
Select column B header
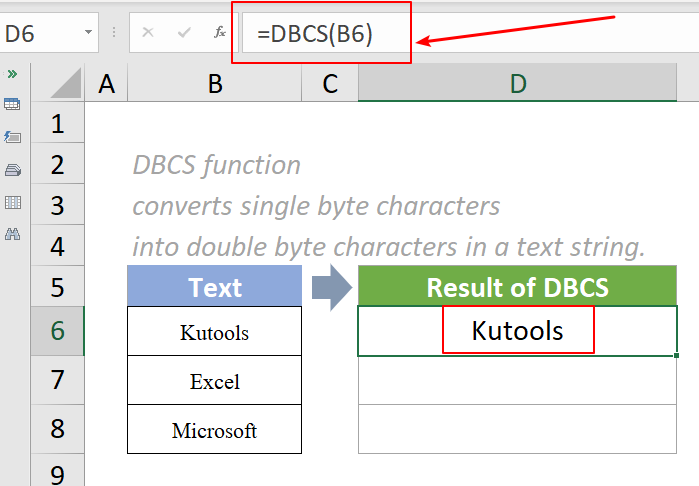(214, 85)
